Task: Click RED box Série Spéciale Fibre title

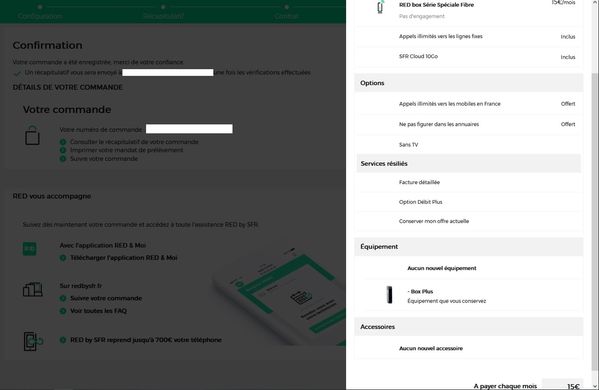Action: (436, 5)
